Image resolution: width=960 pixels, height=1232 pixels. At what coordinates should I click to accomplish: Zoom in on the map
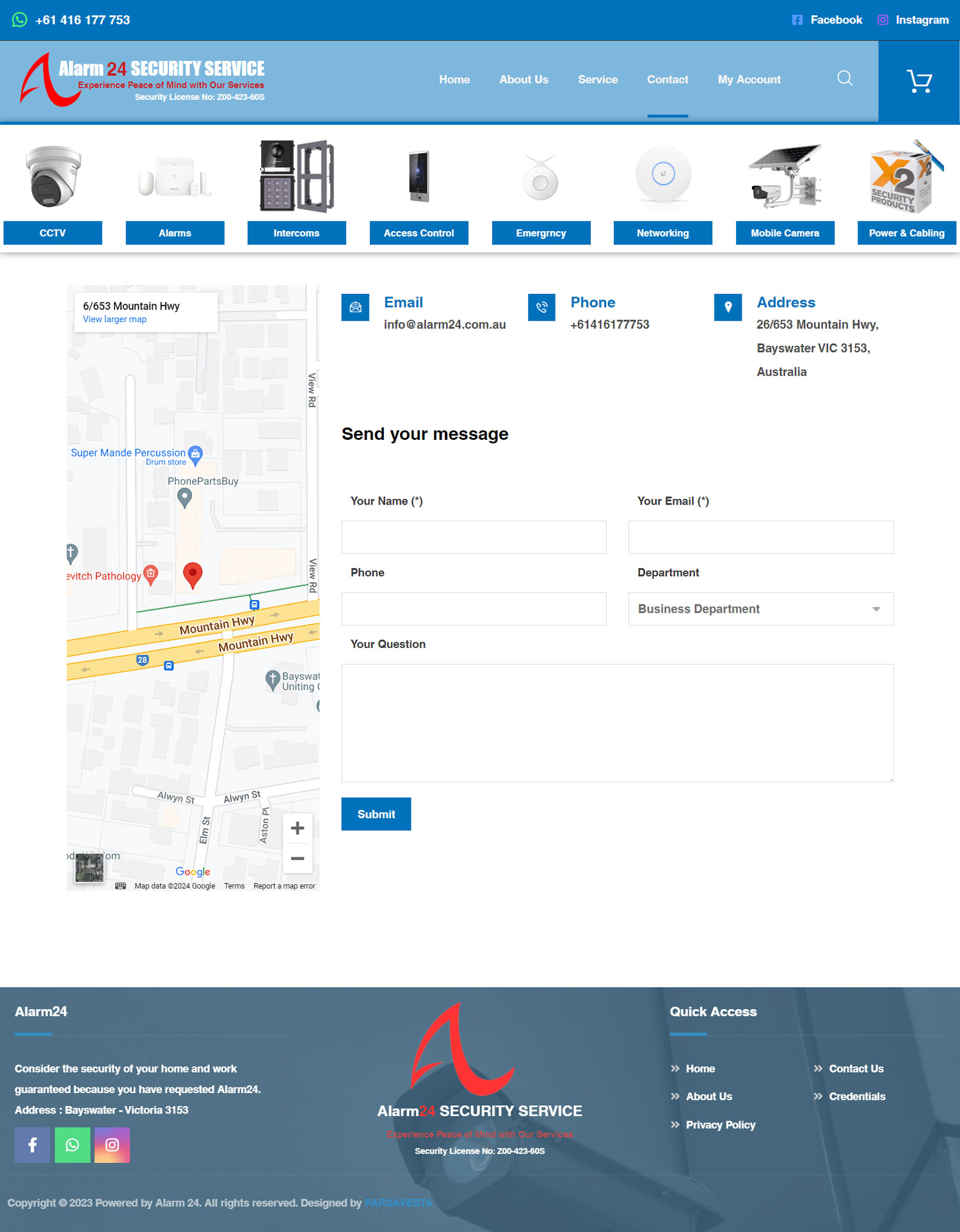pos(297,829)
